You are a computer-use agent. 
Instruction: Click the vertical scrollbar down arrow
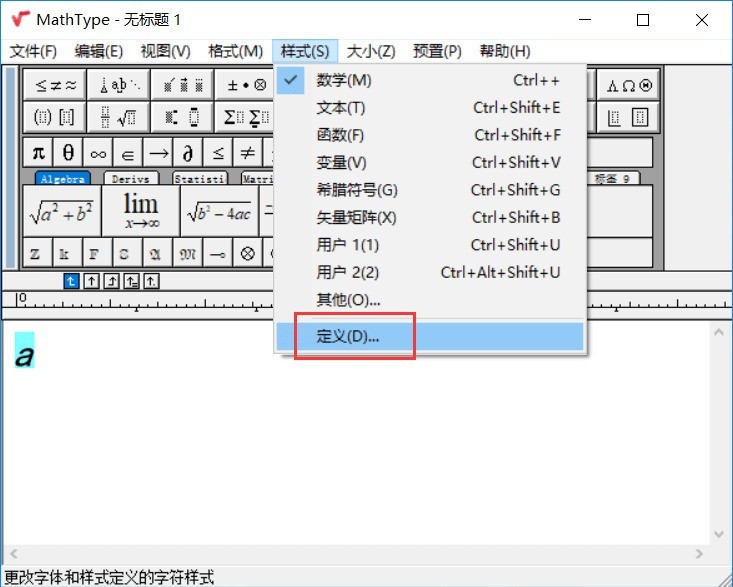tap(719, 534)
